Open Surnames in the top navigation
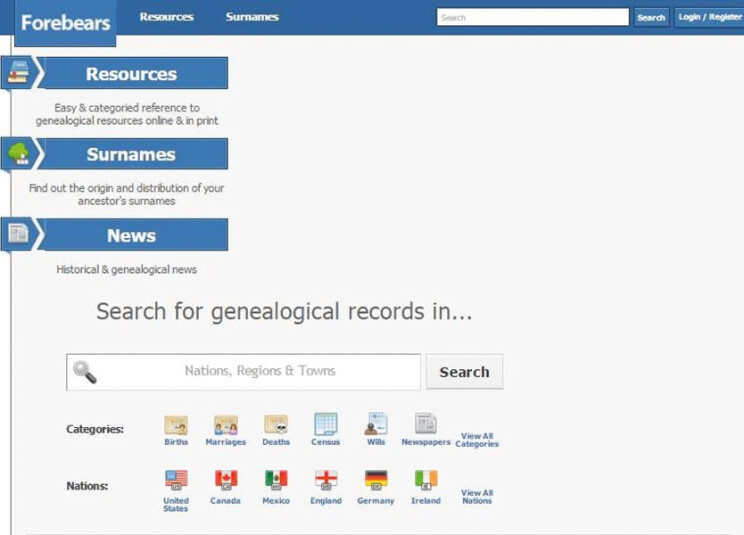 pos(252,17)
